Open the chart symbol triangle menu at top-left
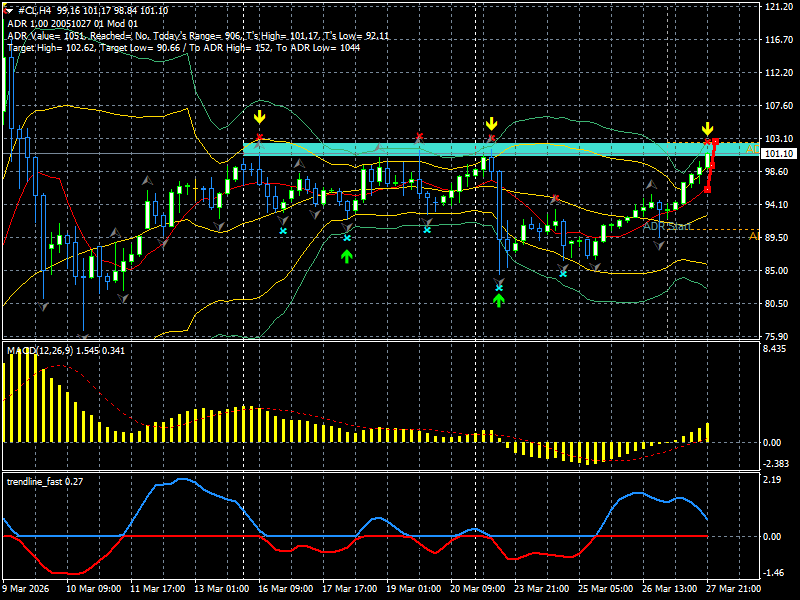The height and width of the screenshot is (600, 800). pos(9,9)
